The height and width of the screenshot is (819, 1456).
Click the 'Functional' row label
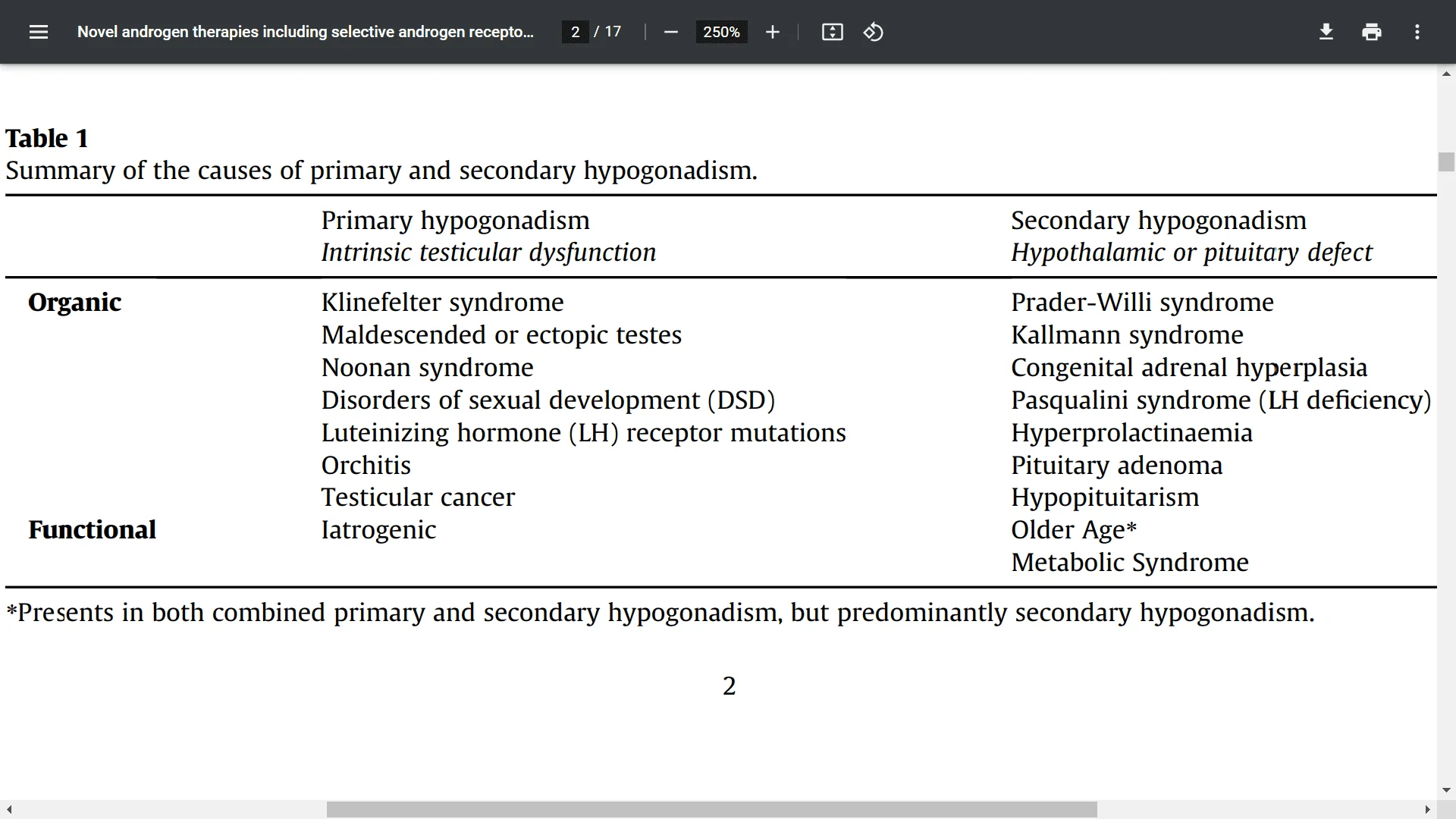[x=92, y=529]
